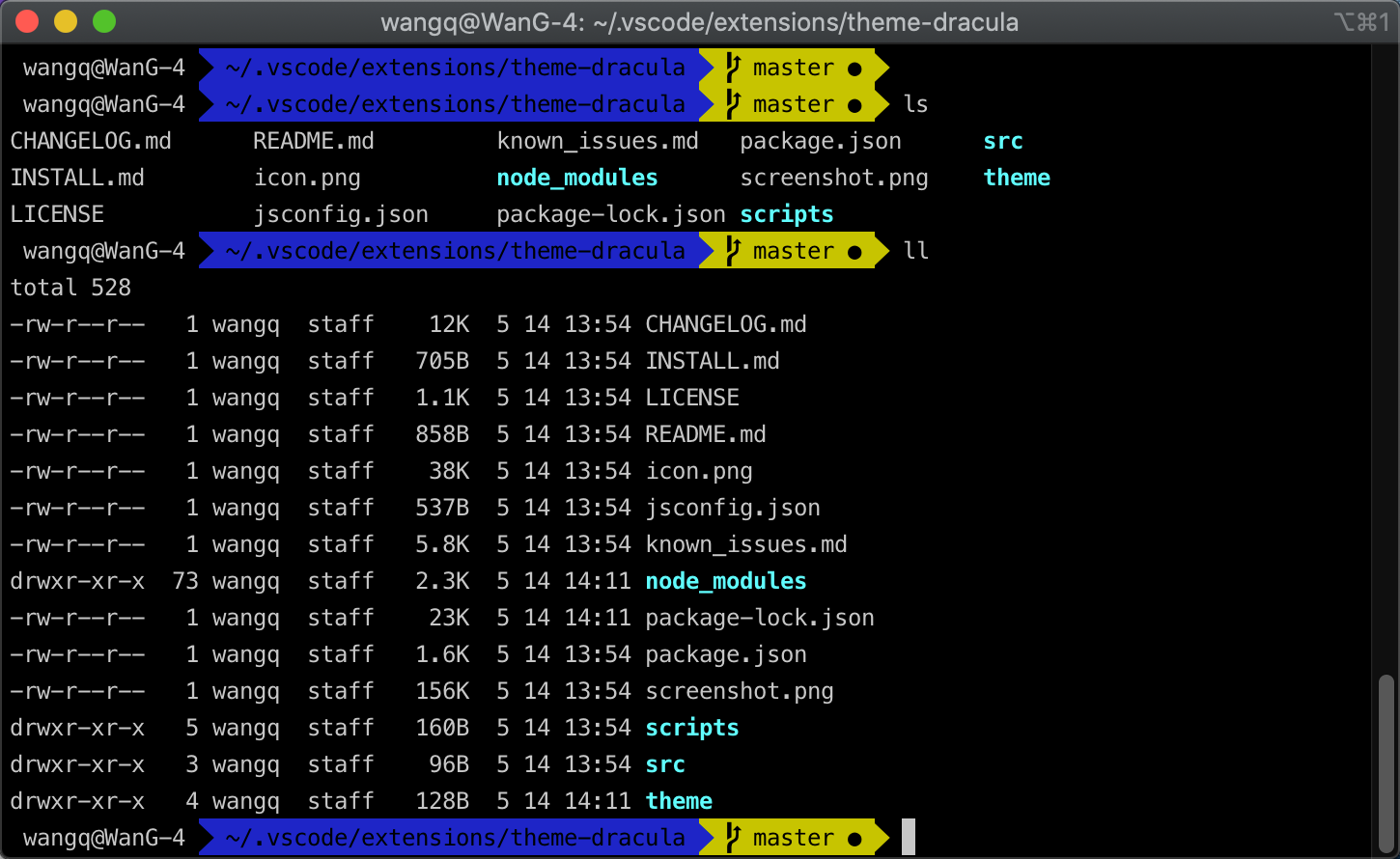Click 'package-lock.json' in the long listing

(760, 619)
